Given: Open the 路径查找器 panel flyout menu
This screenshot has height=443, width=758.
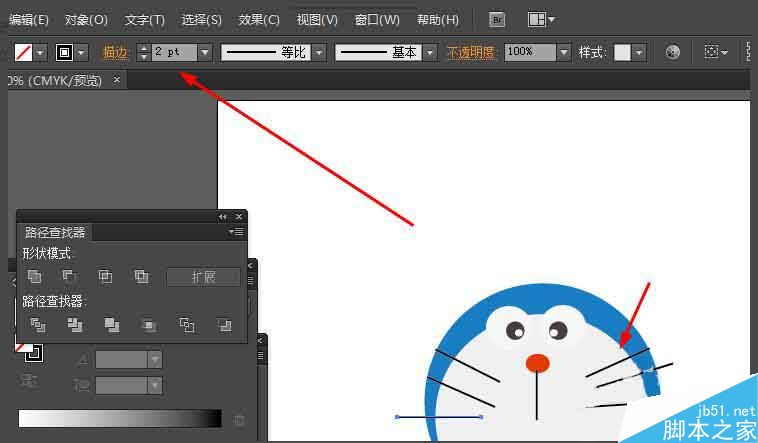Looking at the screenshot, I should (x=236, y=232).
